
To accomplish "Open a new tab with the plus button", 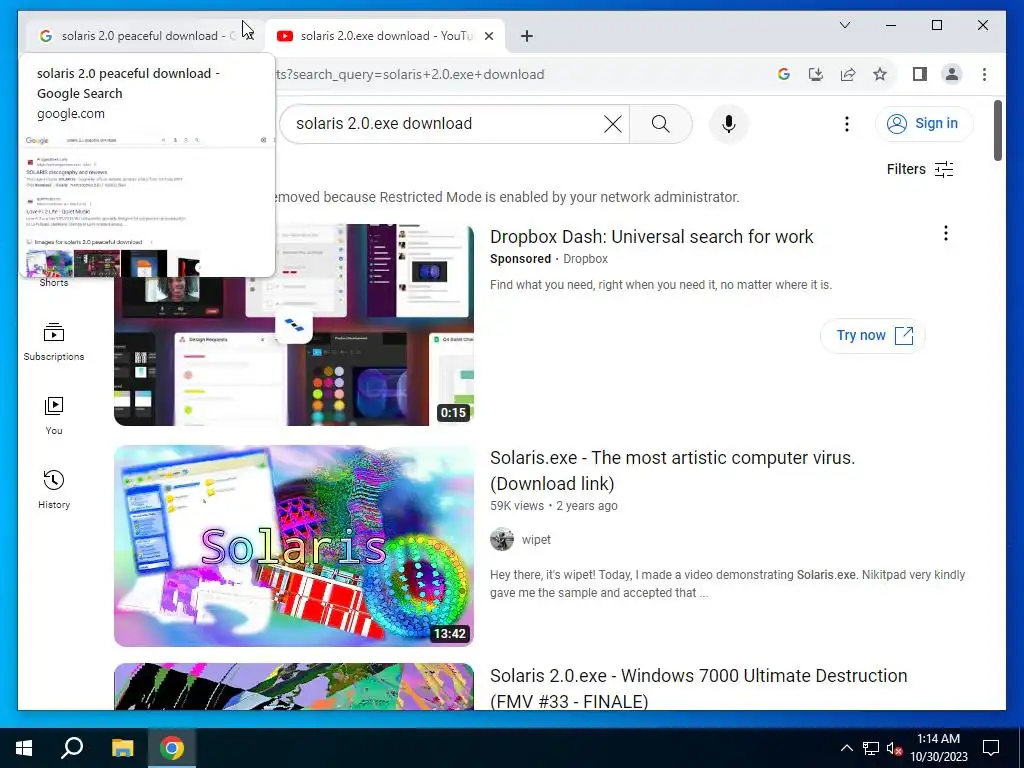I will pos(527,36).
